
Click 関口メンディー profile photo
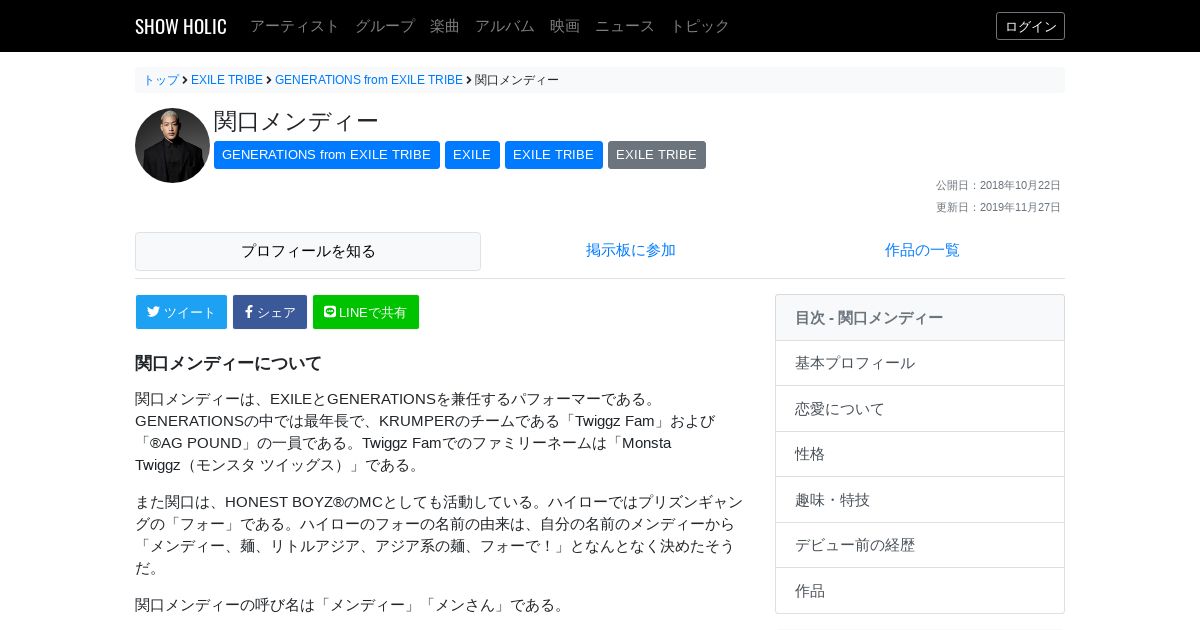click(x=172, y=145)
